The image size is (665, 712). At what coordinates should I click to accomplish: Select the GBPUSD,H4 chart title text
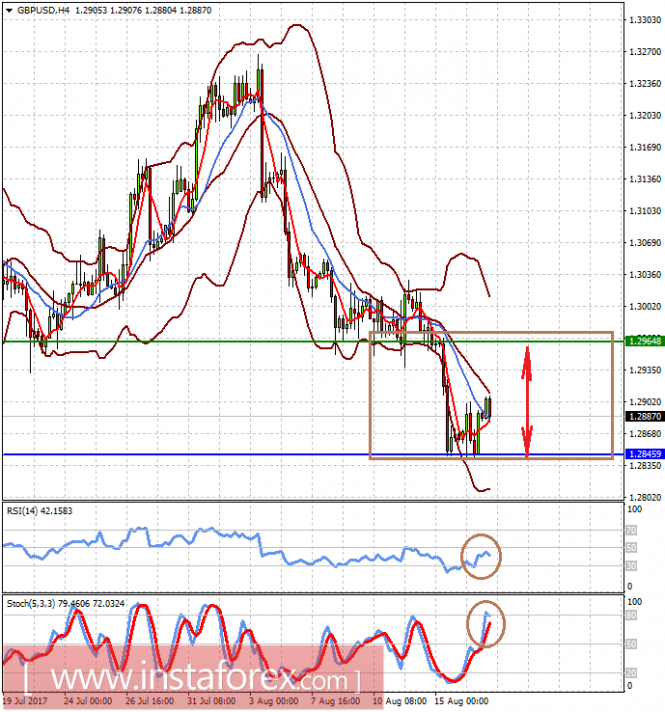pyautogui.click(x=43, y=10)
